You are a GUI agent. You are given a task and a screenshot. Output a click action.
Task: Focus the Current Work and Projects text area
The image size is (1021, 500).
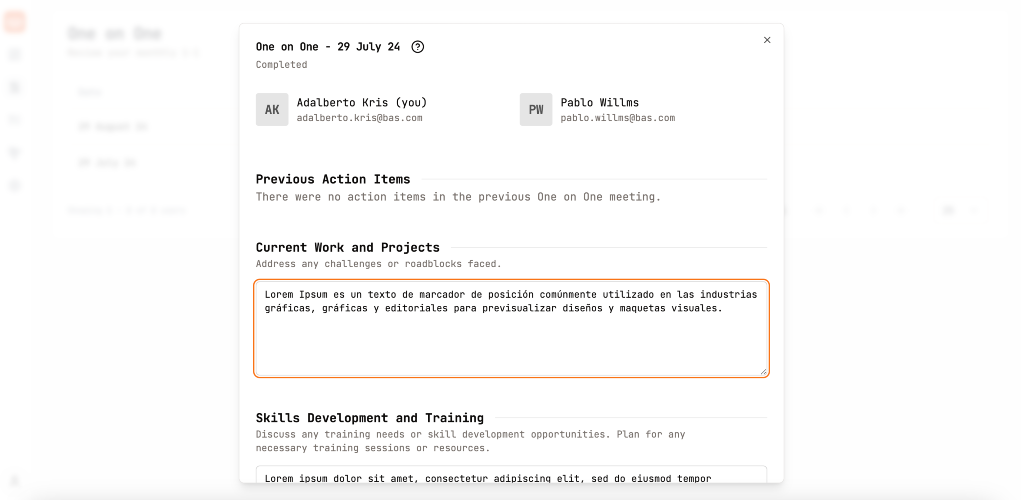(511, 328)
